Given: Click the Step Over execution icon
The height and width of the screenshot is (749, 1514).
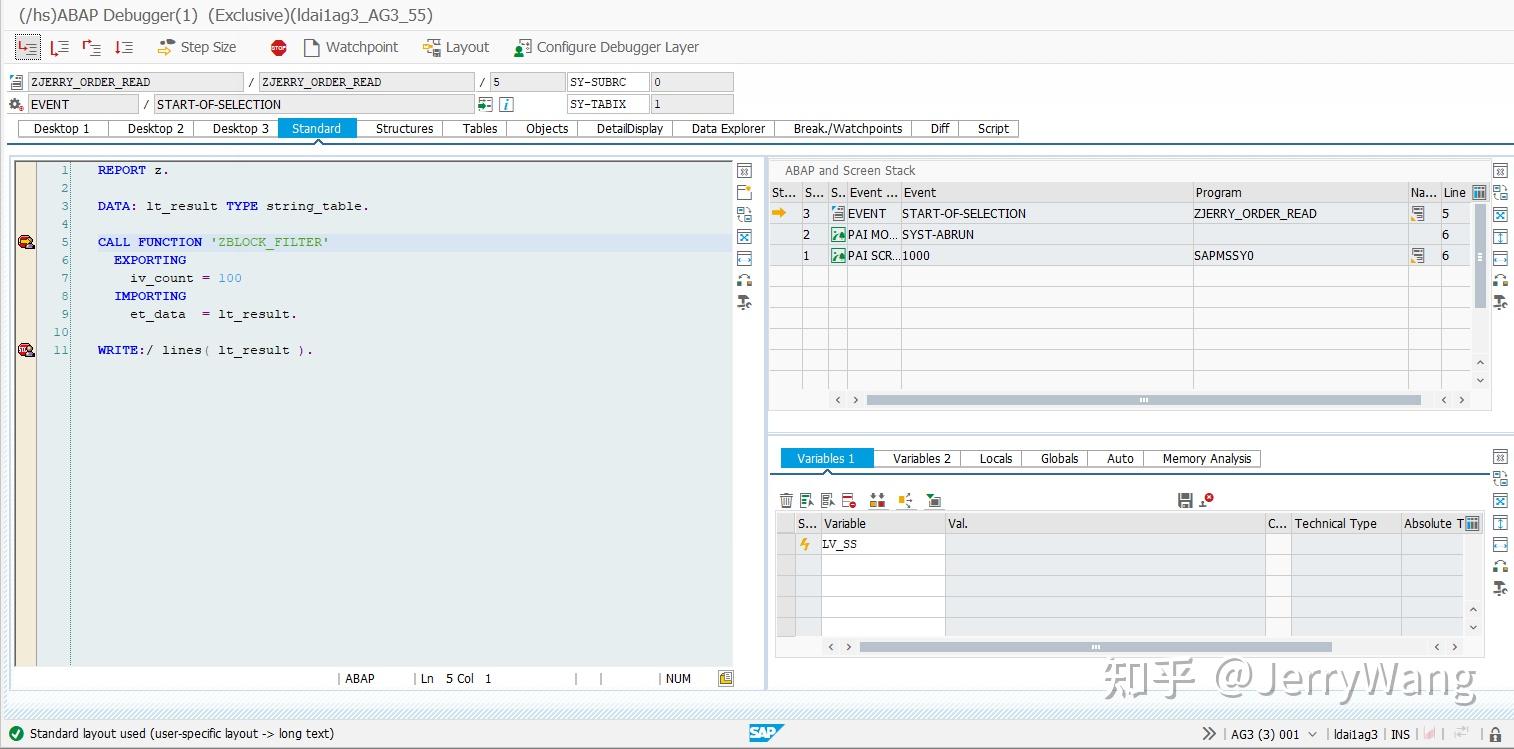Looking at the screenshot, I should pyautogui.click(x=59, y=46).
